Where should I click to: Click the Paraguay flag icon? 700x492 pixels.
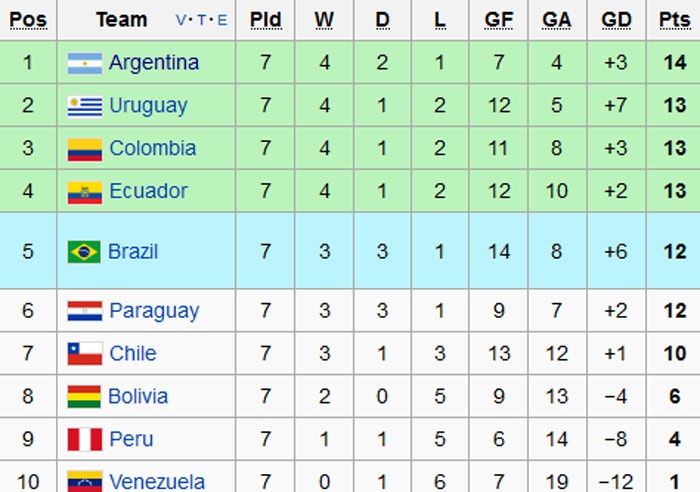coord(84,311)
